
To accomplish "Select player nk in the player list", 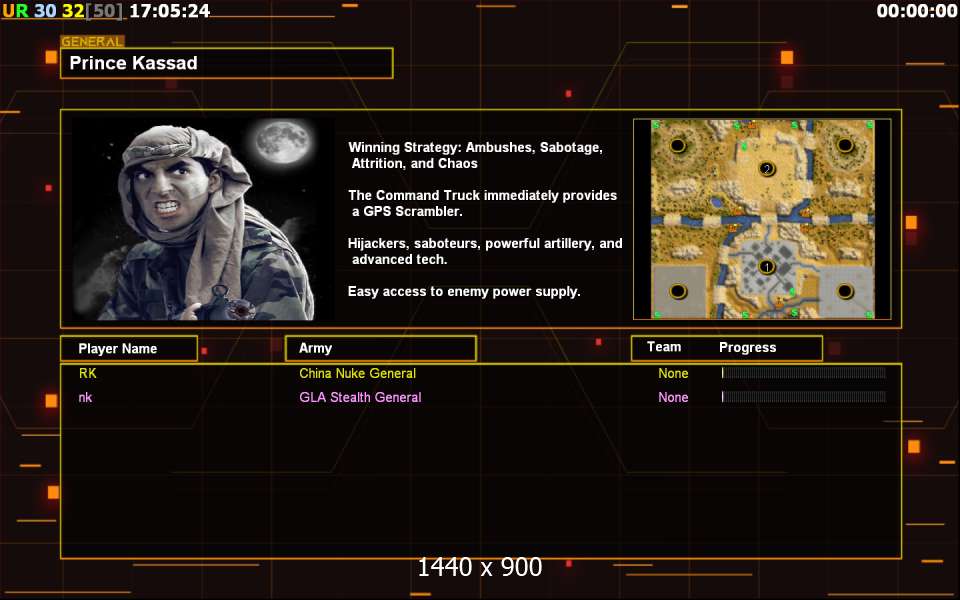I will pyautogui.click(x=85, y=397).
